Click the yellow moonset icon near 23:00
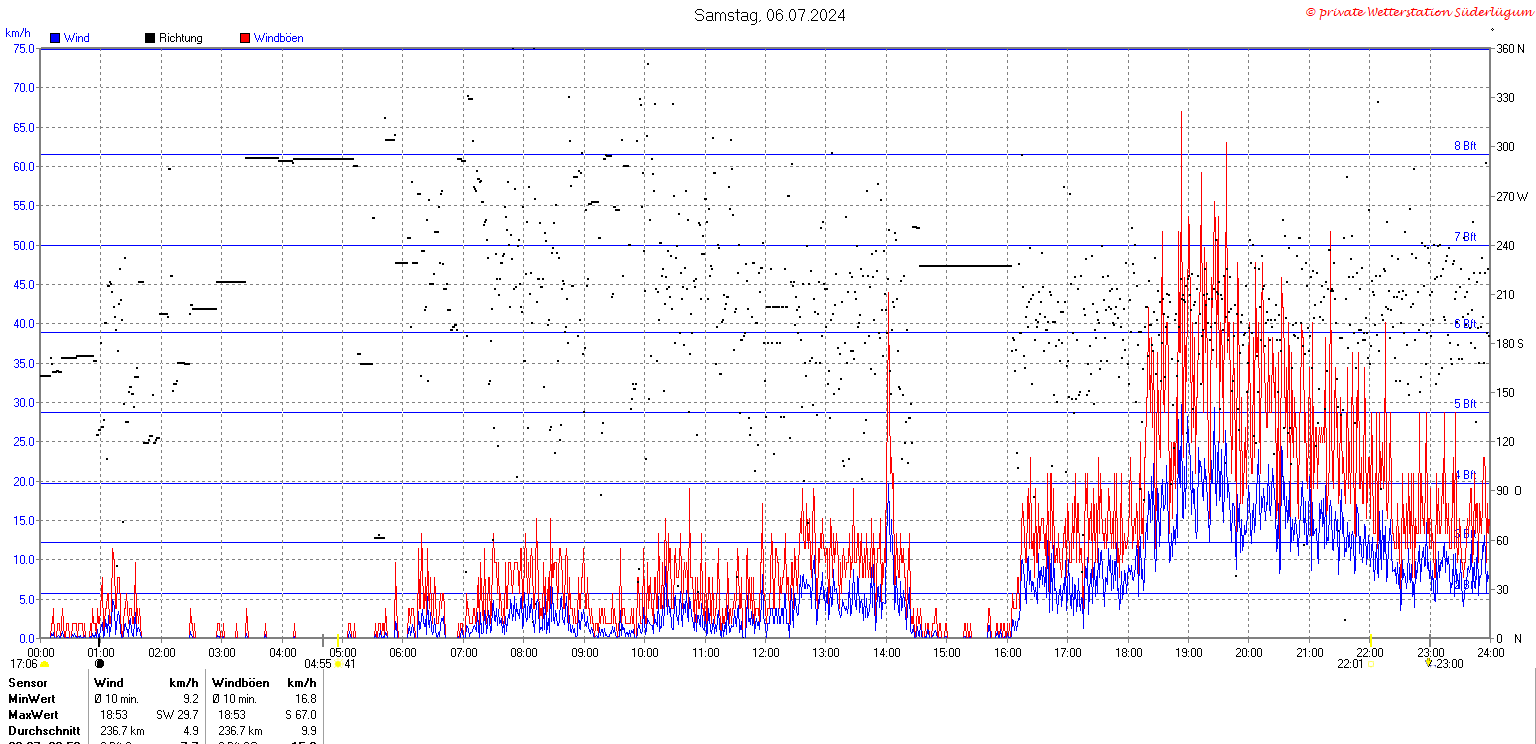 click(x=1428, y=663)
